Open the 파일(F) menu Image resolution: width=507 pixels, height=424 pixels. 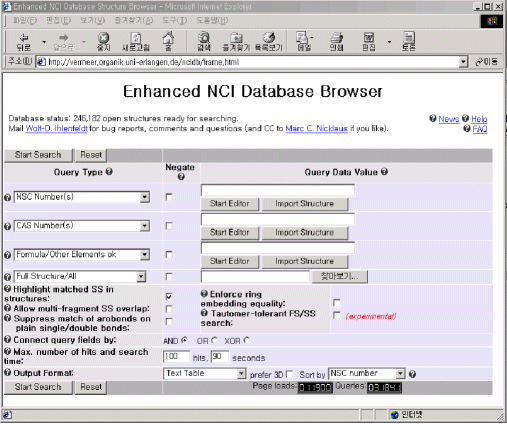click(x=25, y=20)
